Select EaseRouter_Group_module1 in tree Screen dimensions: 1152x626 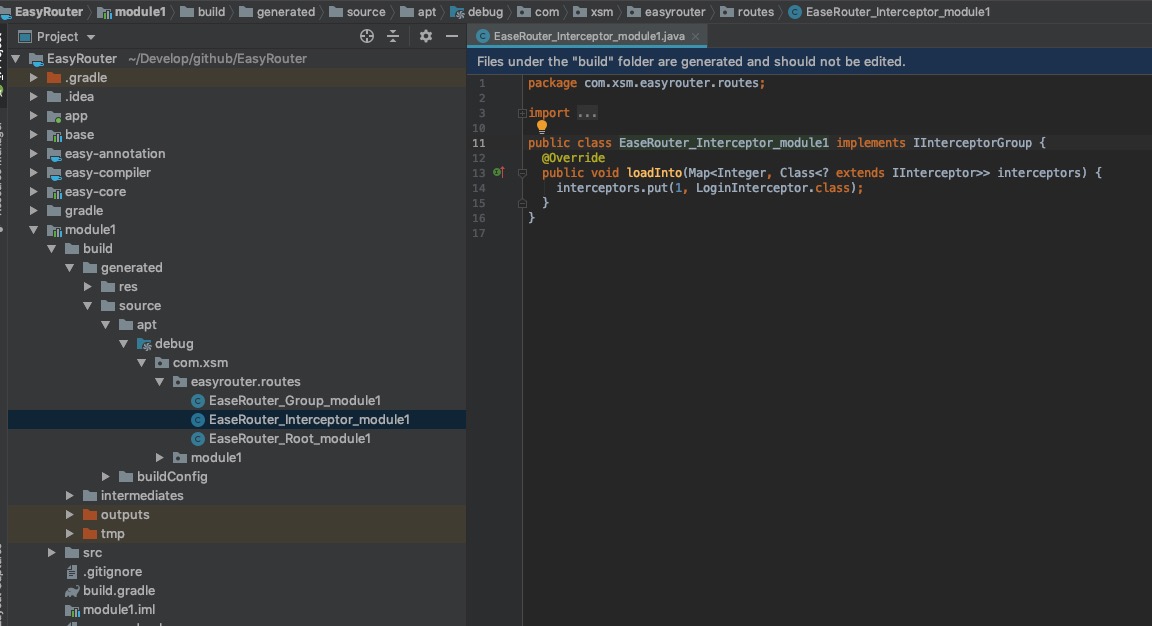click(x=295, y=400)
